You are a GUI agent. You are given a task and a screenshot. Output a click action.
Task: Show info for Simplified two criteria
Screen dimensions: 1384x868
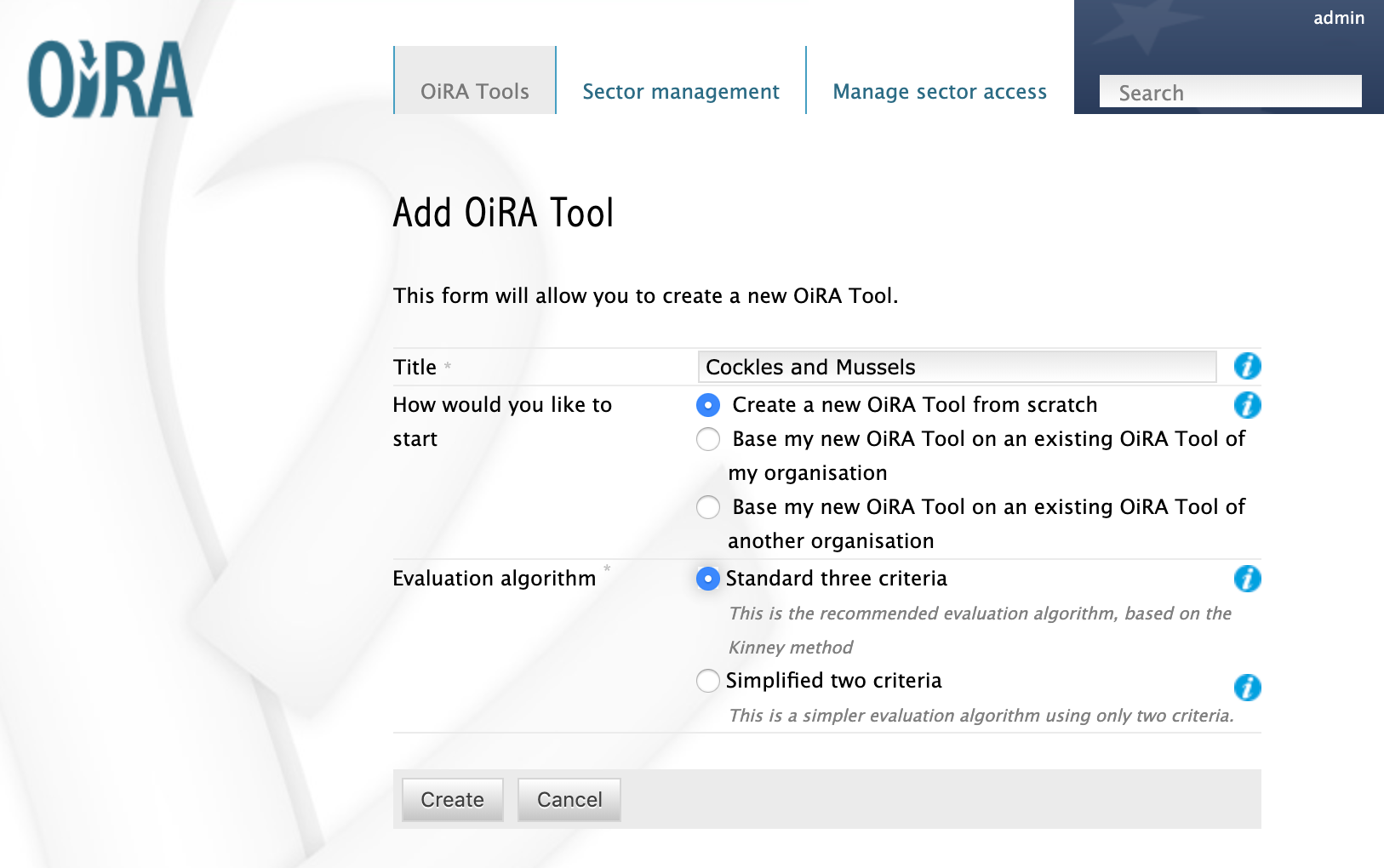click(x=1247, y=687)
